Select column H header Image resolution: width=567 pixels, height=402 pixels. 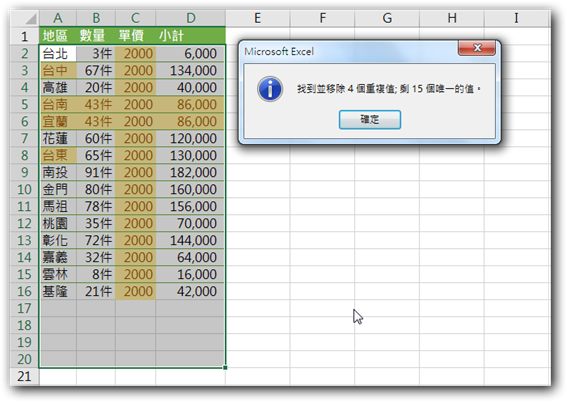(x=452, y=18)
